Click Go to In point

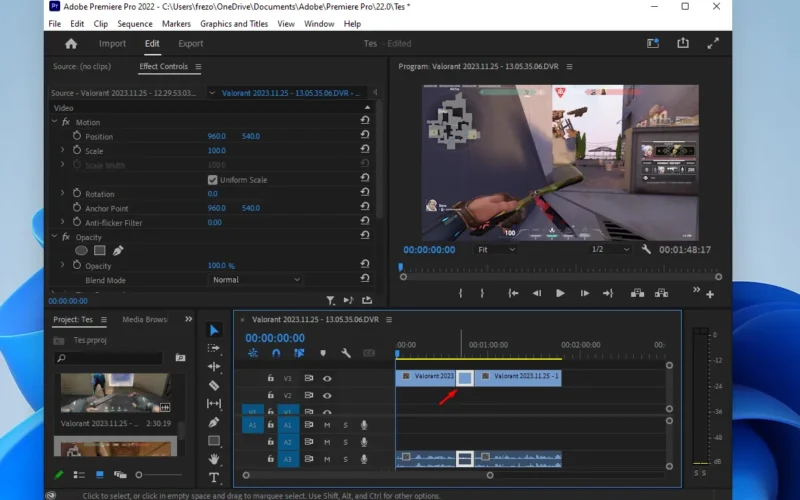click(x=513, y=293)
